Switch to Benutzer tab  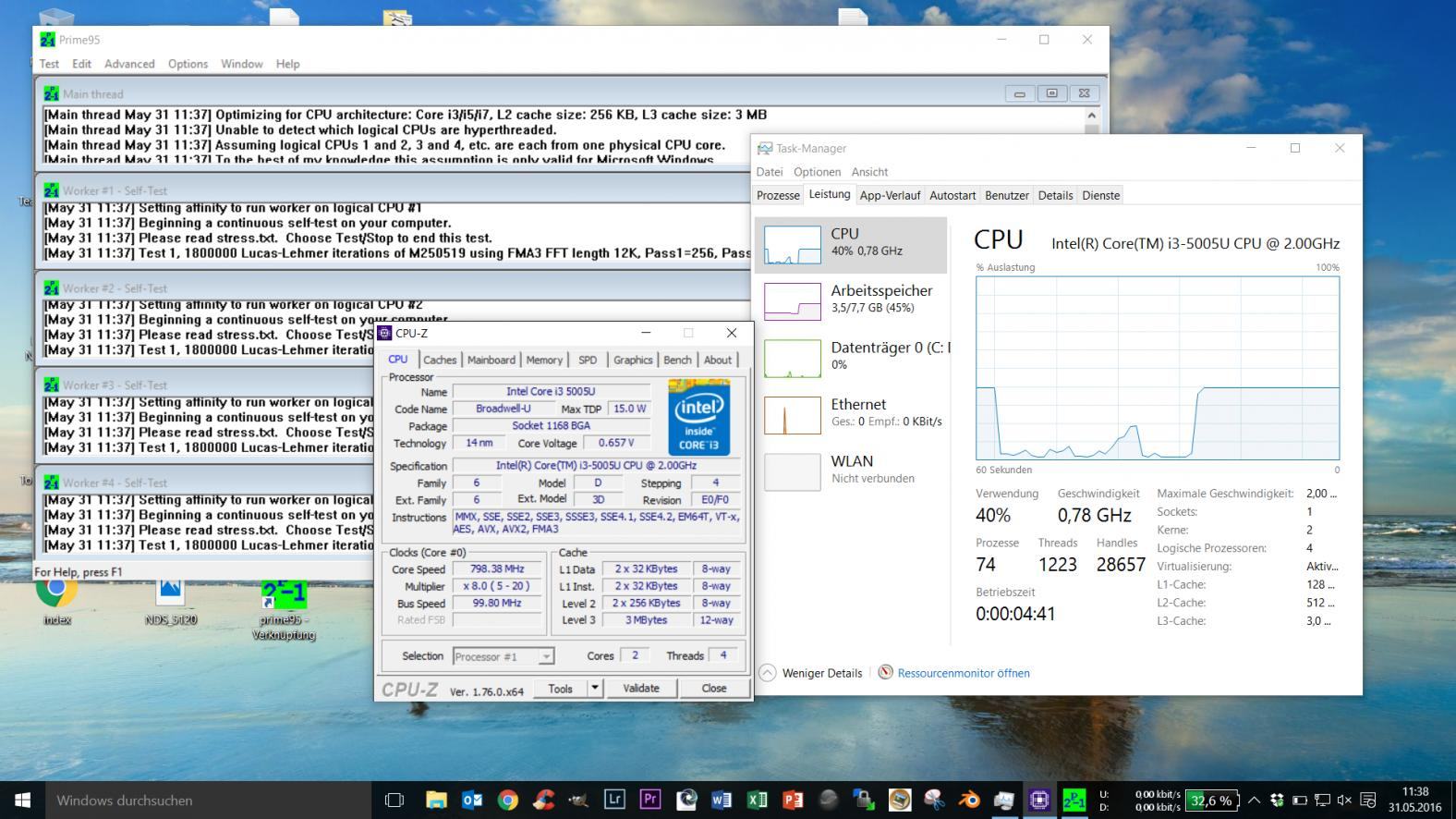coord(1007,195)
